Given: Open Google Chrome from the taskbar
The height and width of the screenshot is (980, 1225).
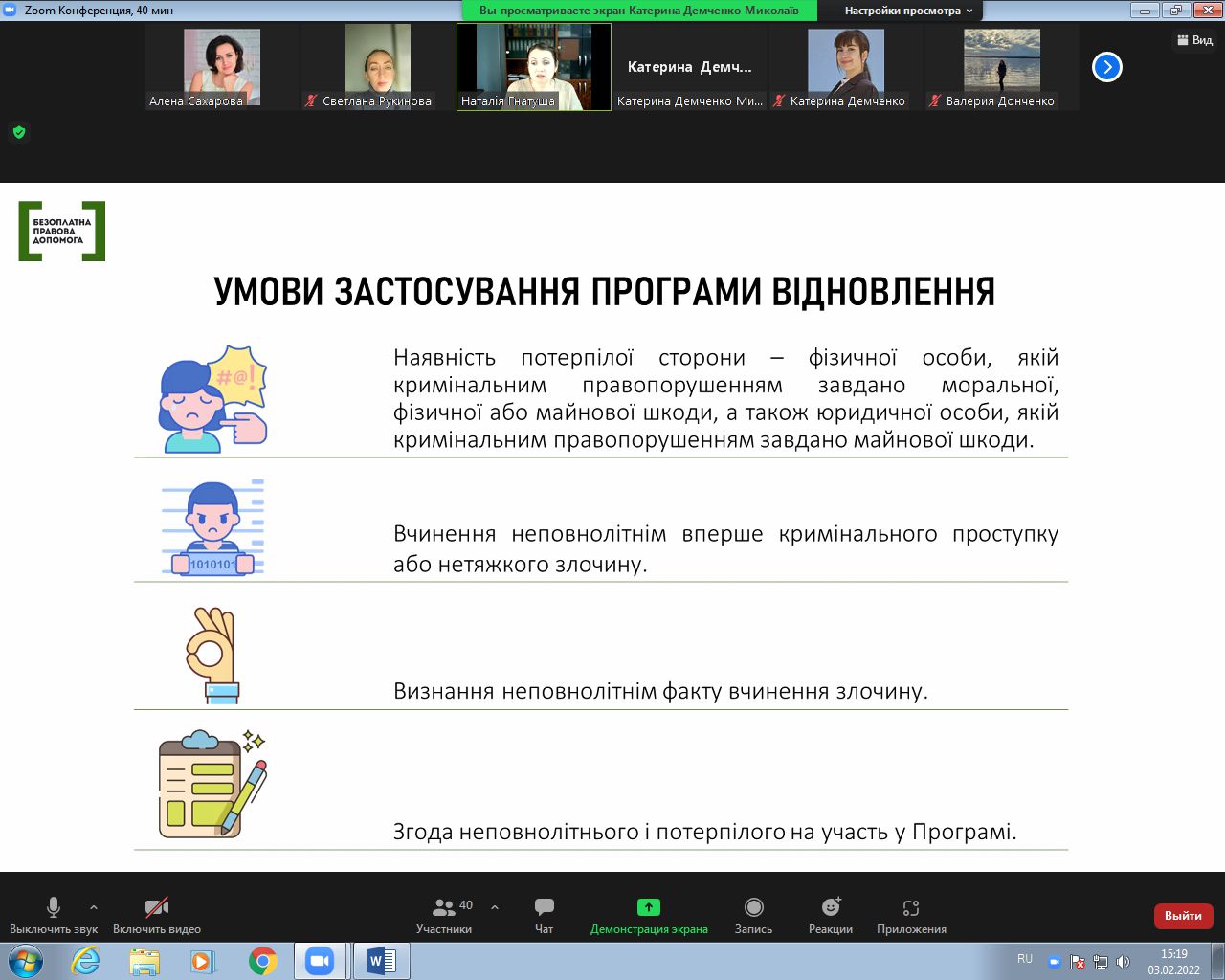Looking at the screenshot, I should [x=263, y=961].
